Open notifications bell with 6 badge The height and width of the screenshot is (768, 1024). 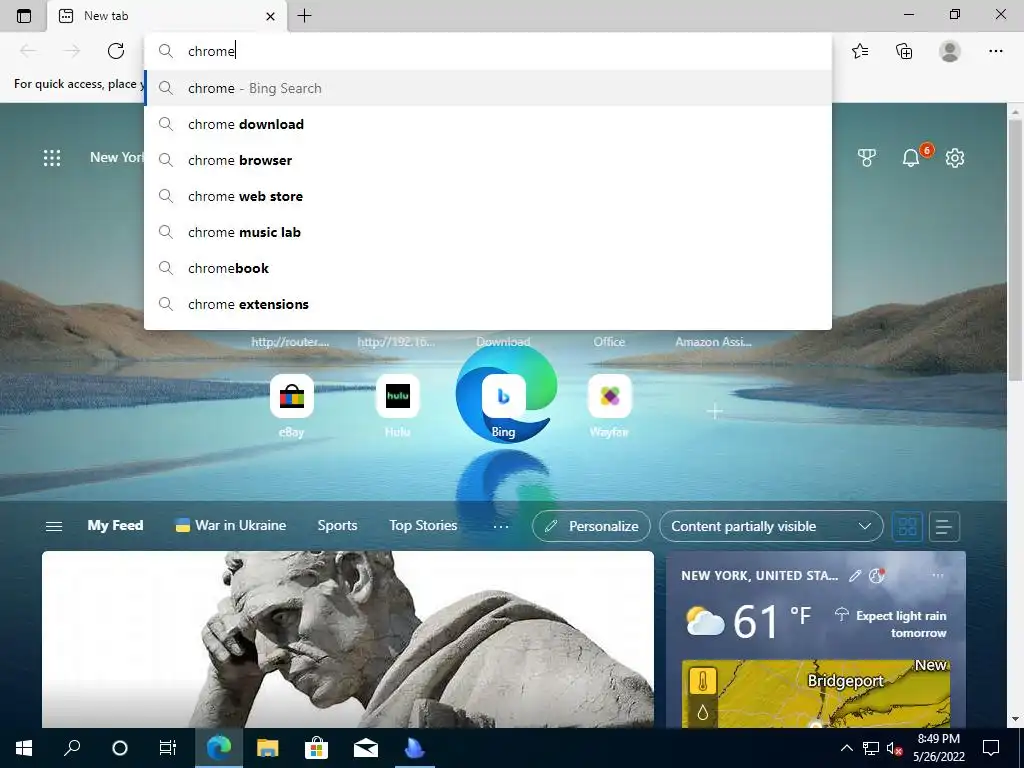pos(911,157)
